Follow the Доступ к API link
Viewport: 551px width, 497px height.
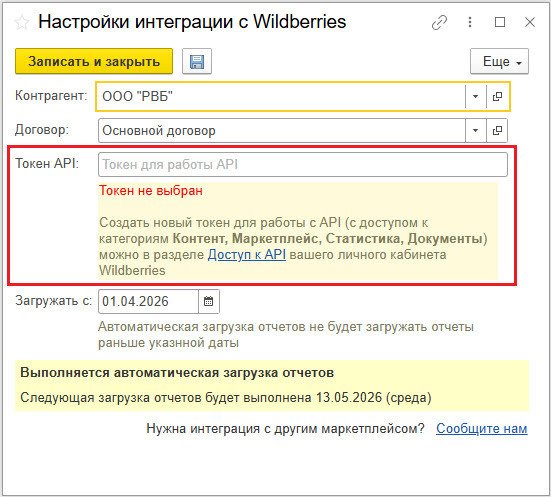[247, 254]
